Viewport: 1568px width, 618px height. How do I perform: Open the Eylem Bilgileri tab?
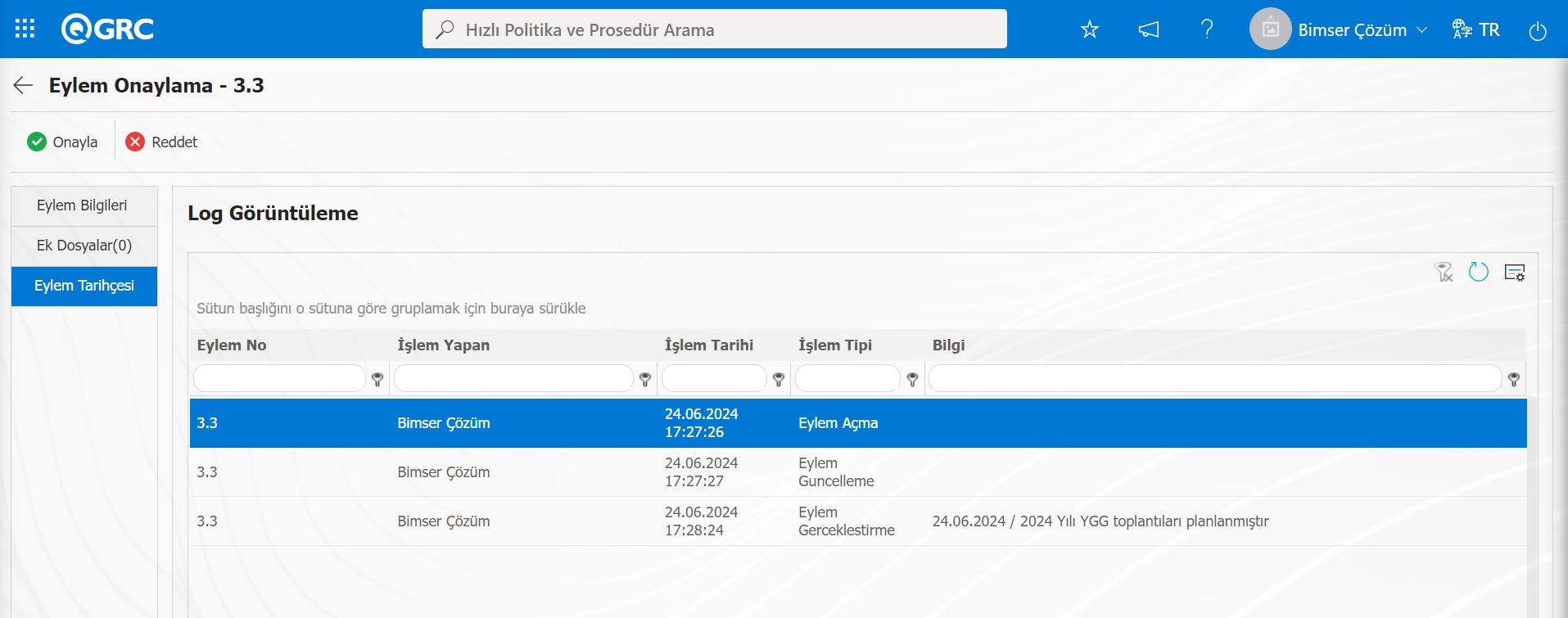click(x=84, y=205)
